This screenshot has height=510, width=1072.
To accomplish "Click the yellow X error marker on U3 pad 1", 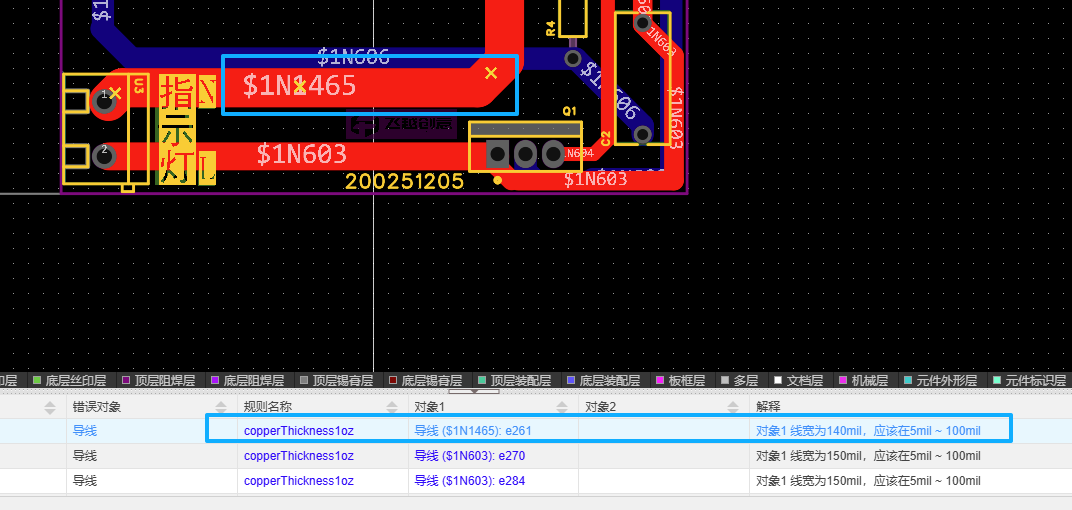I will (116, 93).
